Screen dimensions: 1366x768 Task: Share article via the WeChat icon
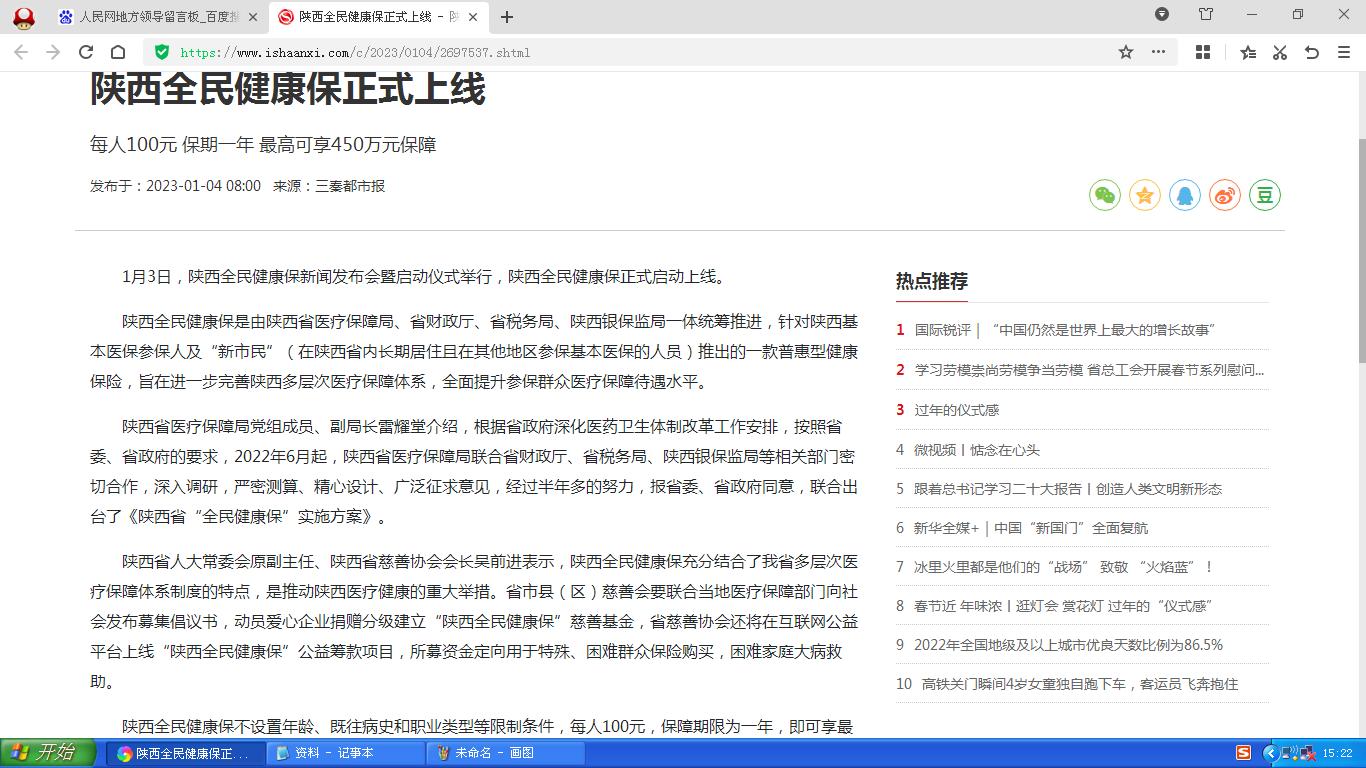1105,195
